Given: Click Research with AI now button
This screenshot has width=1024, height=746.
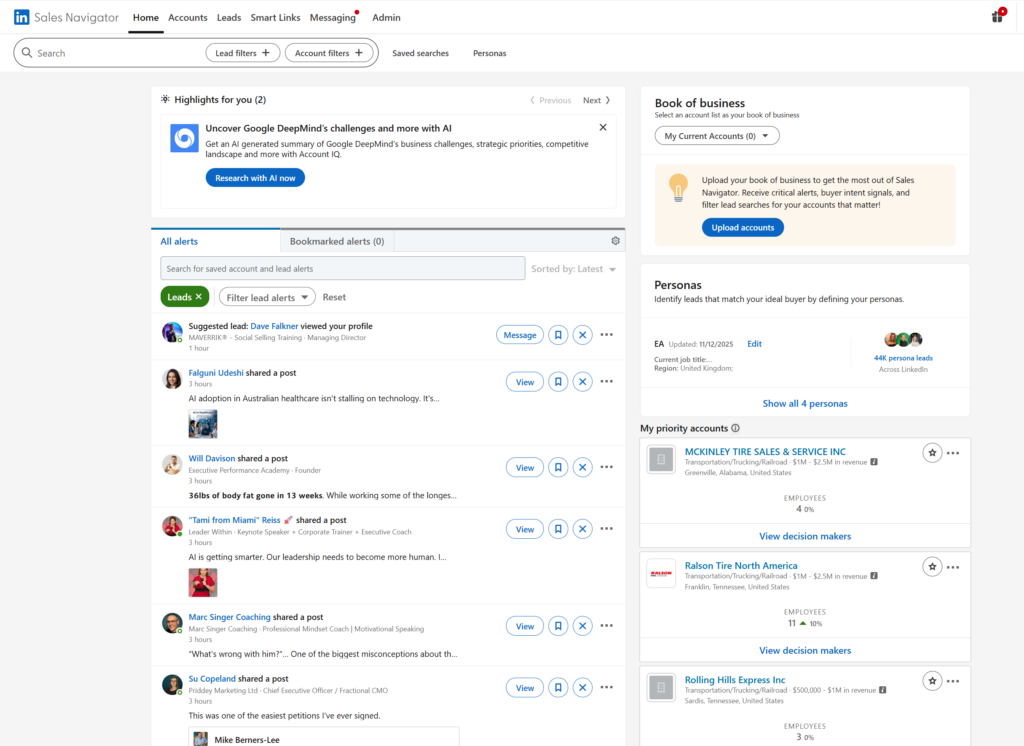Looking at the screenshot, I should tap(255, 178).
